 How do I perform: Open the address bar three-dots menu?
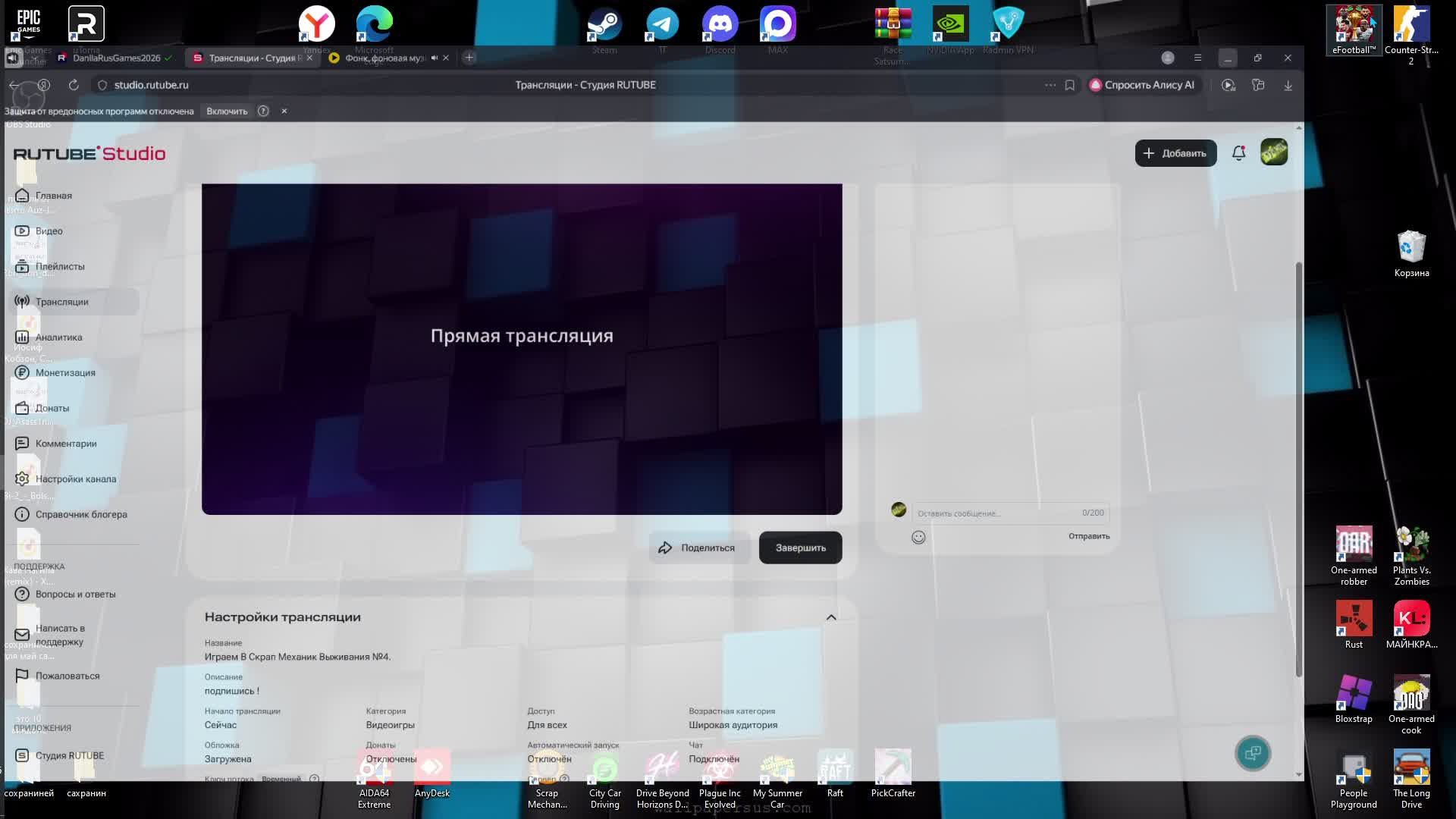point(1050,85)
